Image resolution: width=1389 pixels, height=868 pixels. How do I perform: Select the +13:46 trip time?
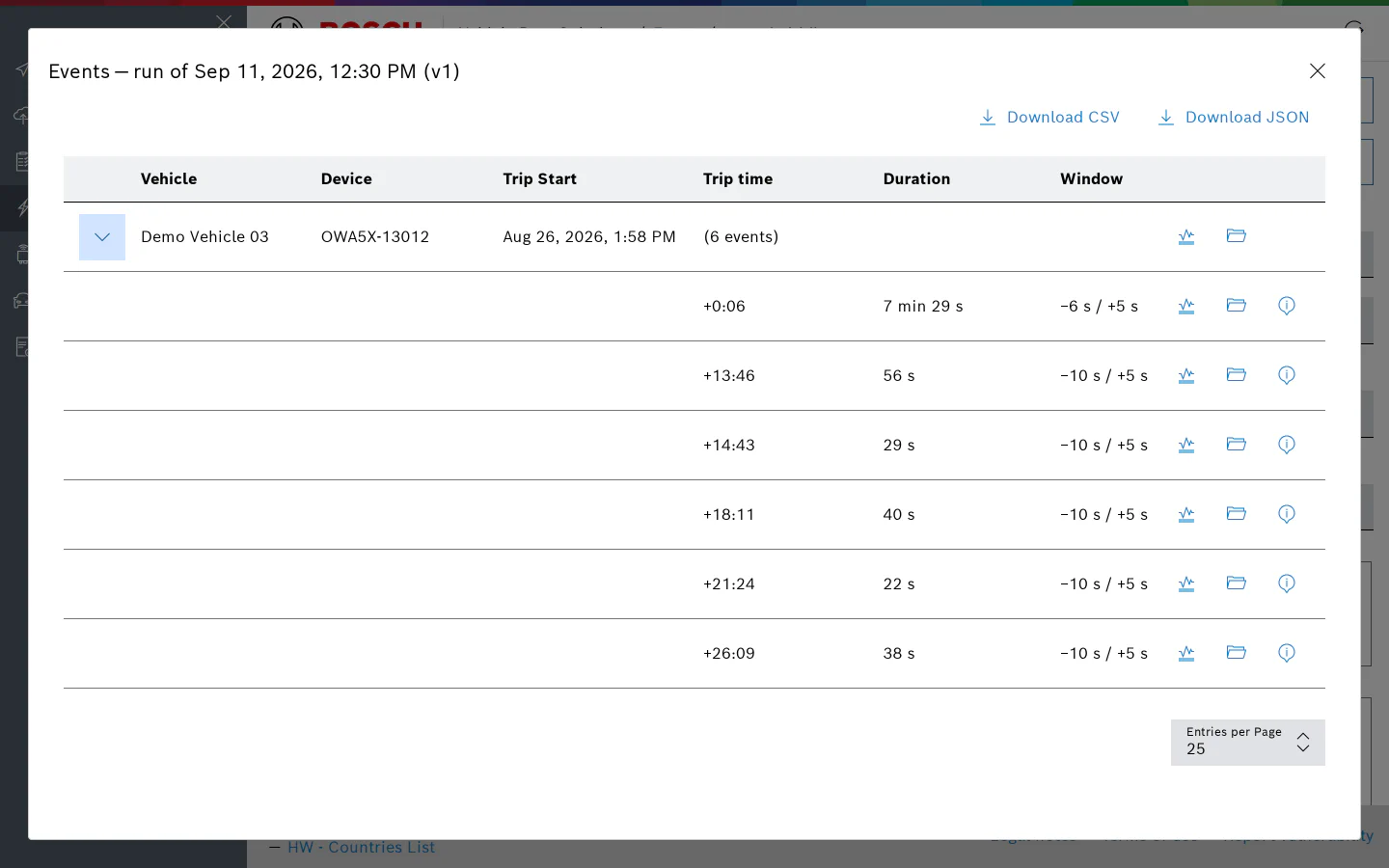[729, 376]
